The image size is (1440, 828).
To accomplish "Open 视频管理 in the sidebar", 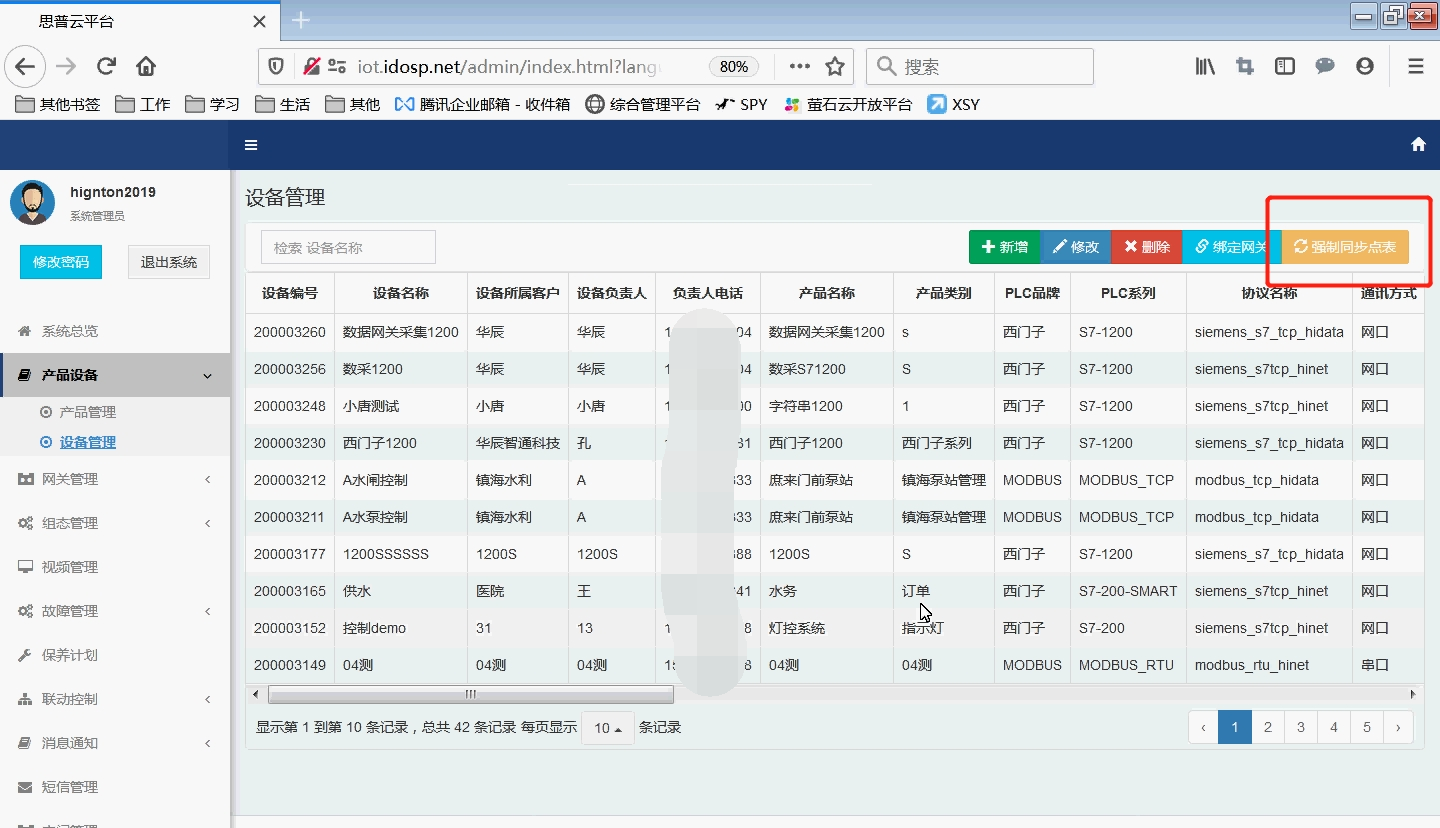I will coord(70,567).
